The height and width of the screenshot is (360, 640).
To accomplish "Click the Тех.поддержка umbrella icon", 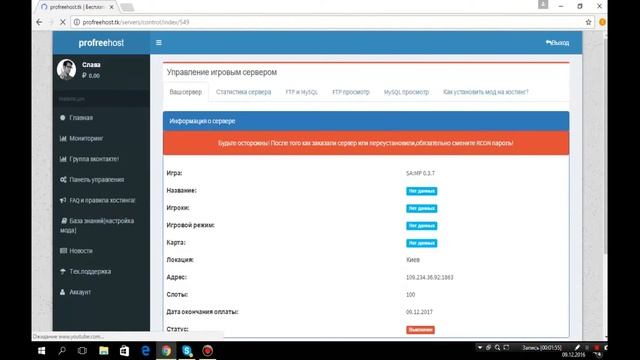I will click(x=63, y=271).
